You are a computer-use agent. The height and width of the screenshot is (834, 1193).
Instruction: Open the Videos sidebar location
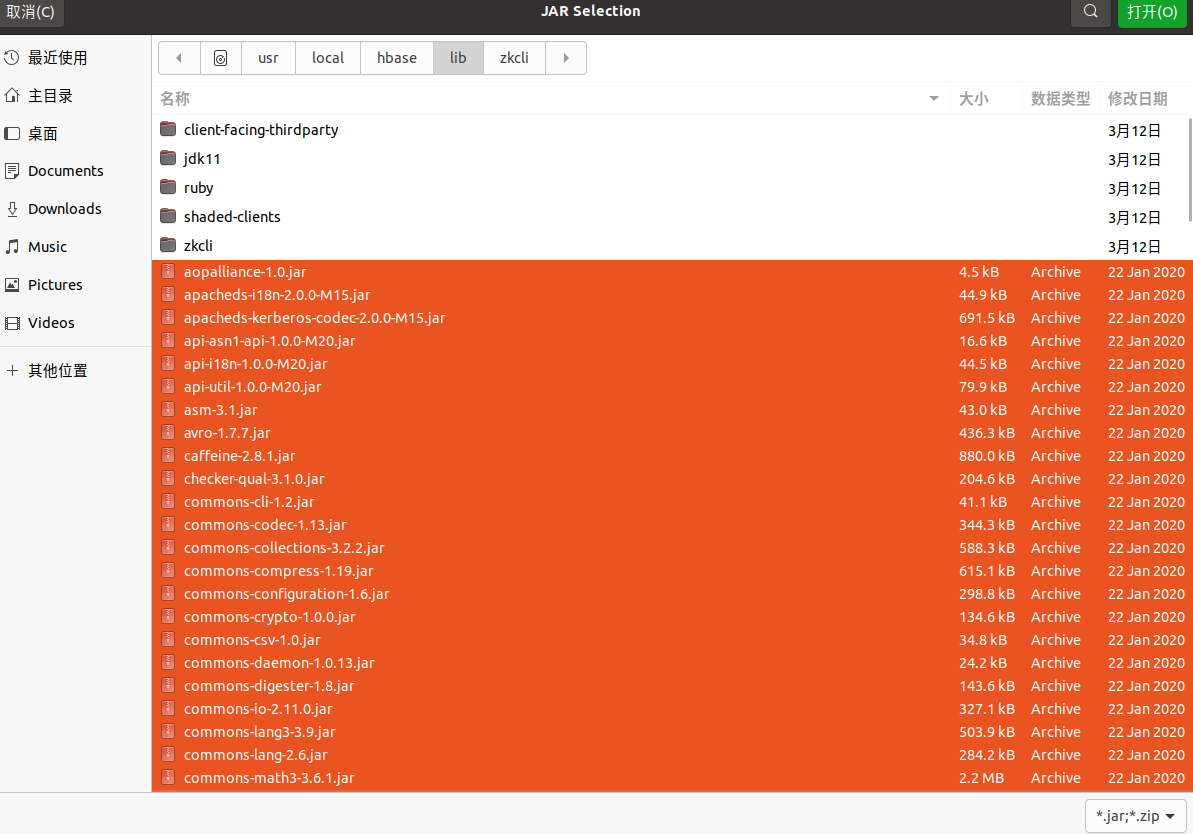[x=50, y=322]
